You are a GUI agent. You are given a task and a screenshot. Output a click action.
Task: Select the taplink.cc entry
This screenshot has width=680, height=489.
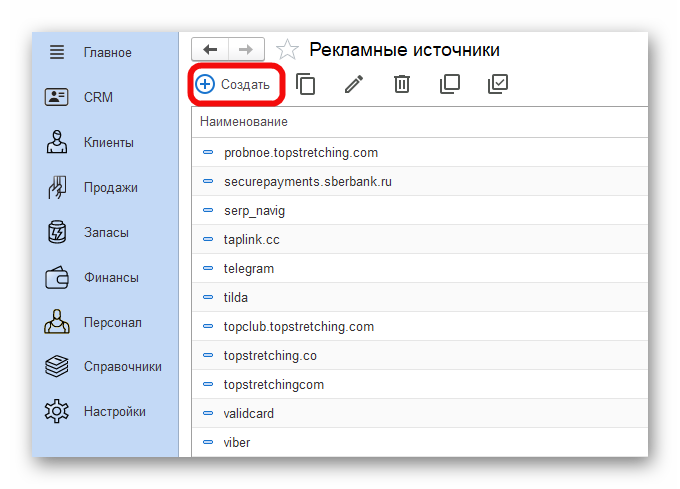(420, 239)
